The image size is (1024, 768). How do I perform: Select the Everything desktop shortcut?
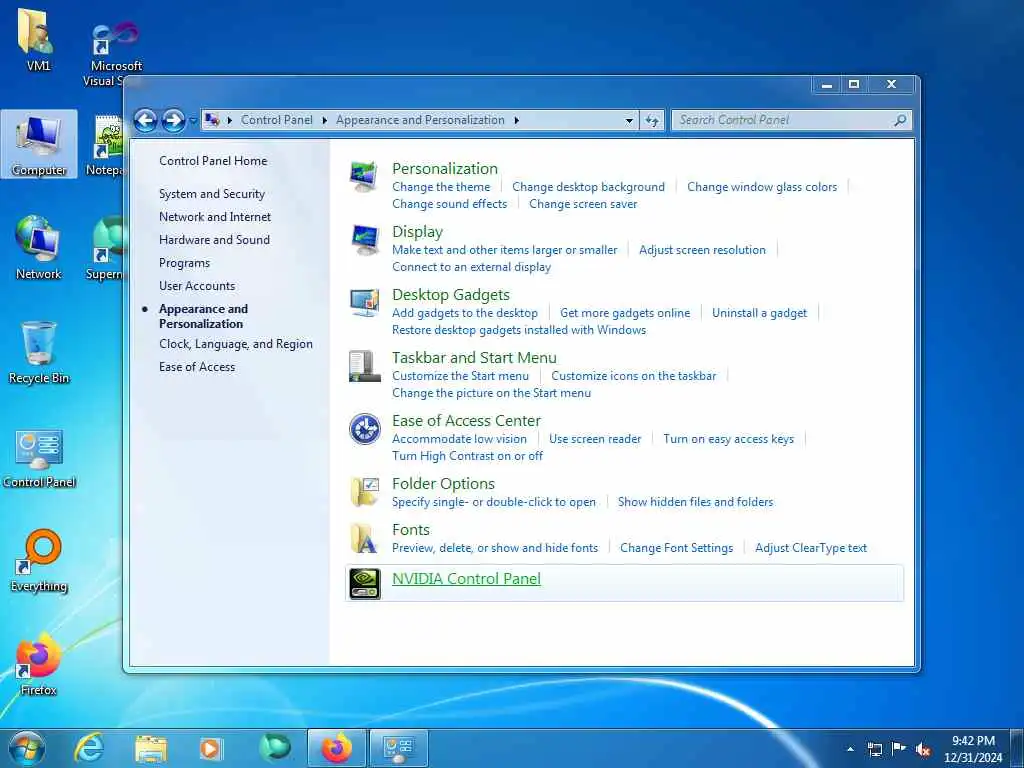coord(39,561)
